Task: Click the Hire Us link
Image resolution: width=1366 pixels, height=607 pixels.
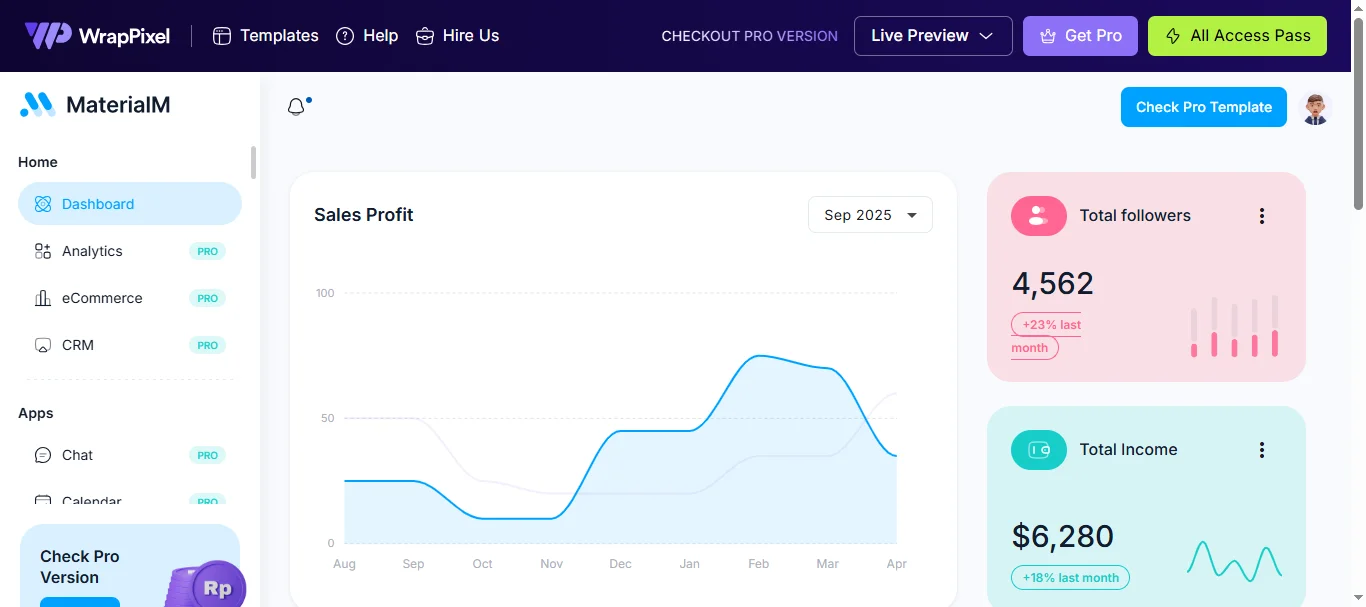Action: click(457, 36)
